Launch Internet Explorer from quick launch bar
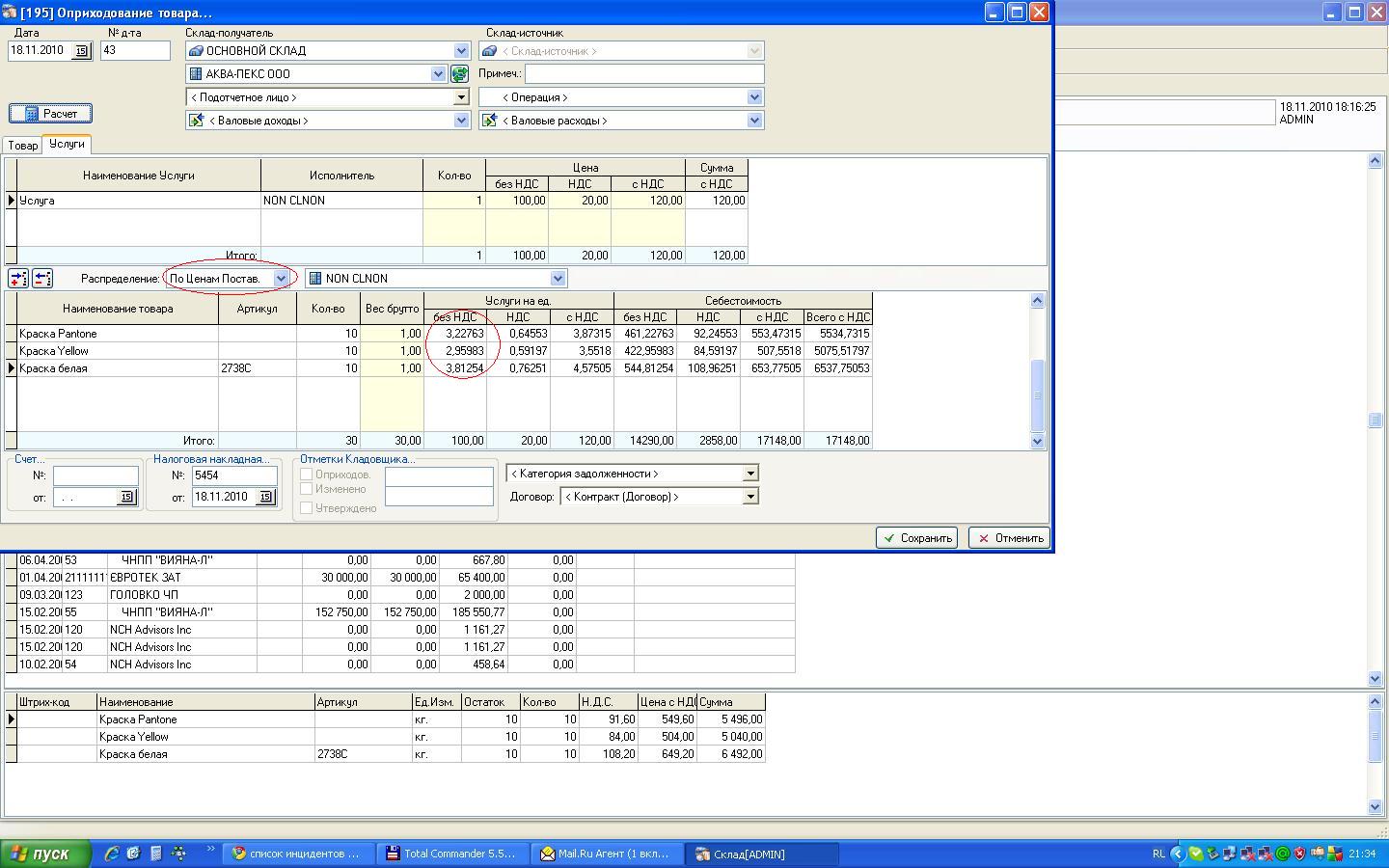 coord(112,854)
